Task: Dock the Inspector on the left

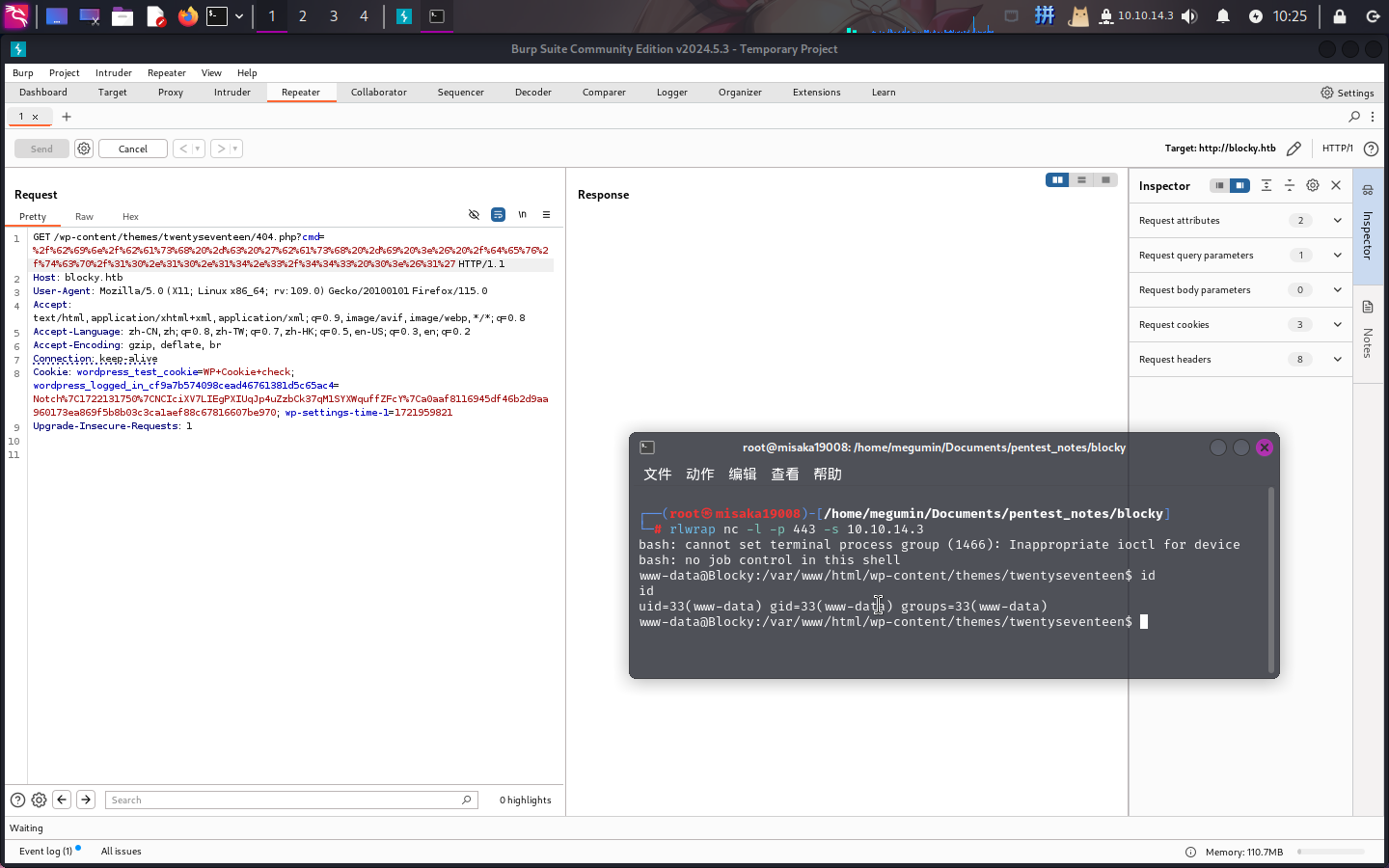Action: coord(1219,185)
